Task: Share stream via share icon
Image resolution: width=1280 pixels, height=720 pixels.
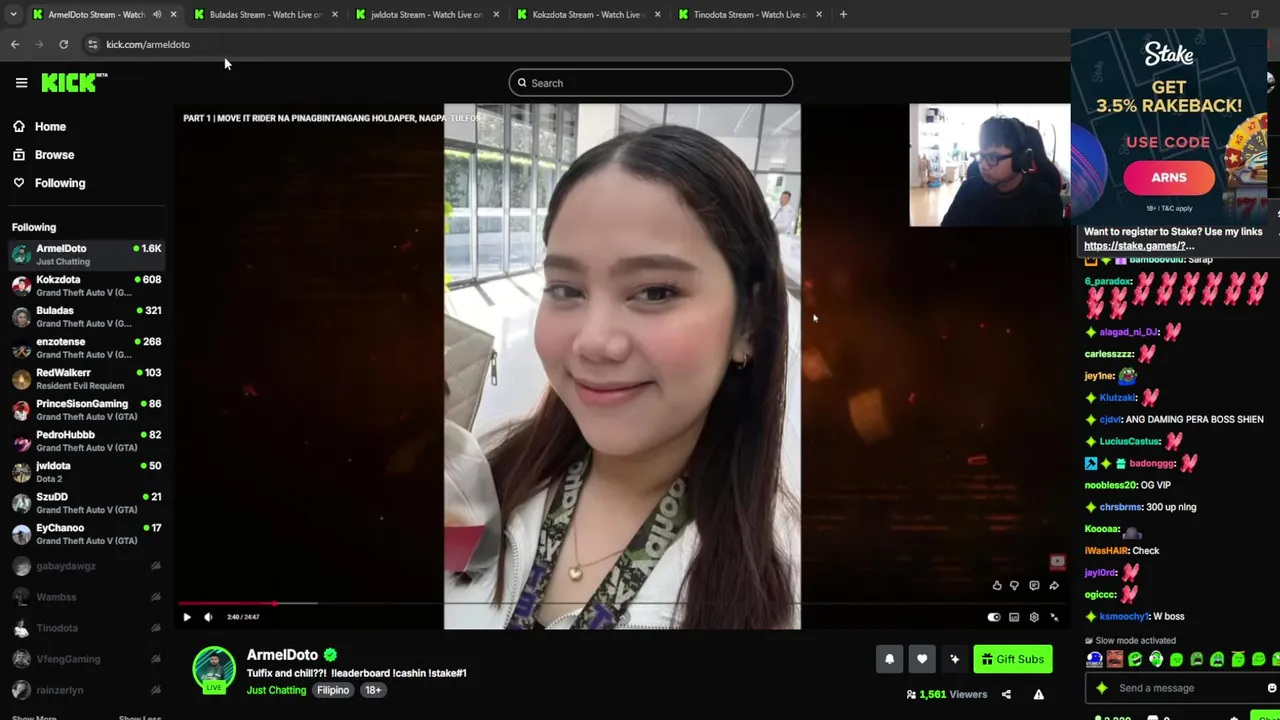Action: click(x=1006, y=694)
